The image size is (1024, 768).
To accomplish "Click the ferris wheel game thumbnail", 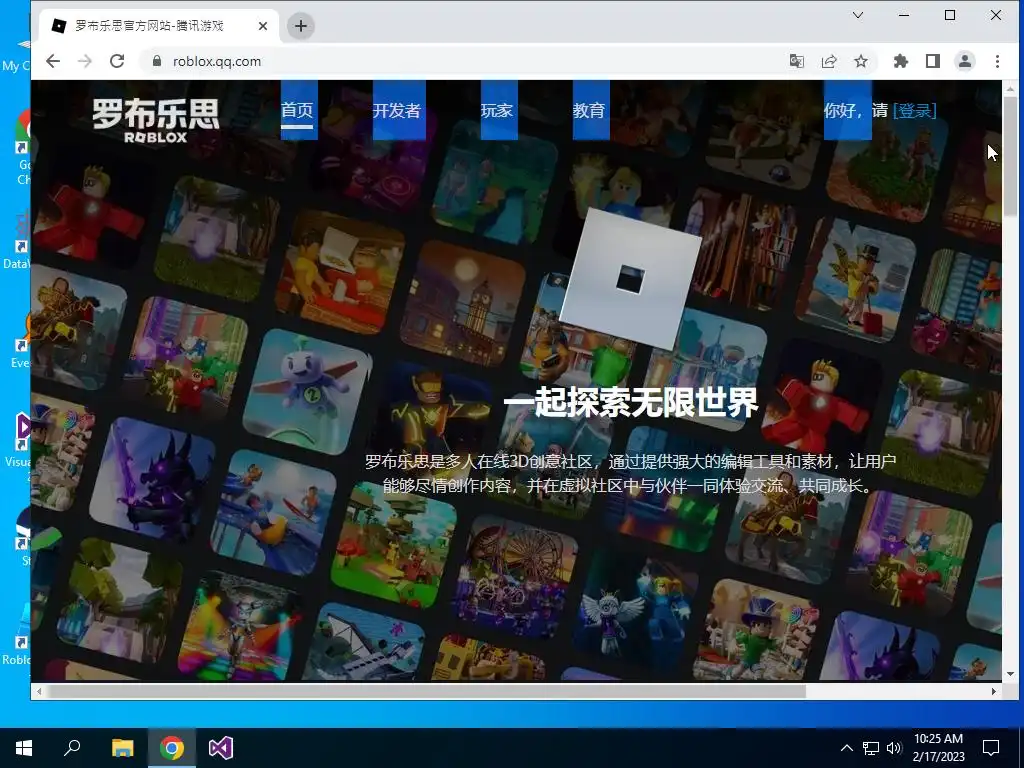I will tap(517, 575).
